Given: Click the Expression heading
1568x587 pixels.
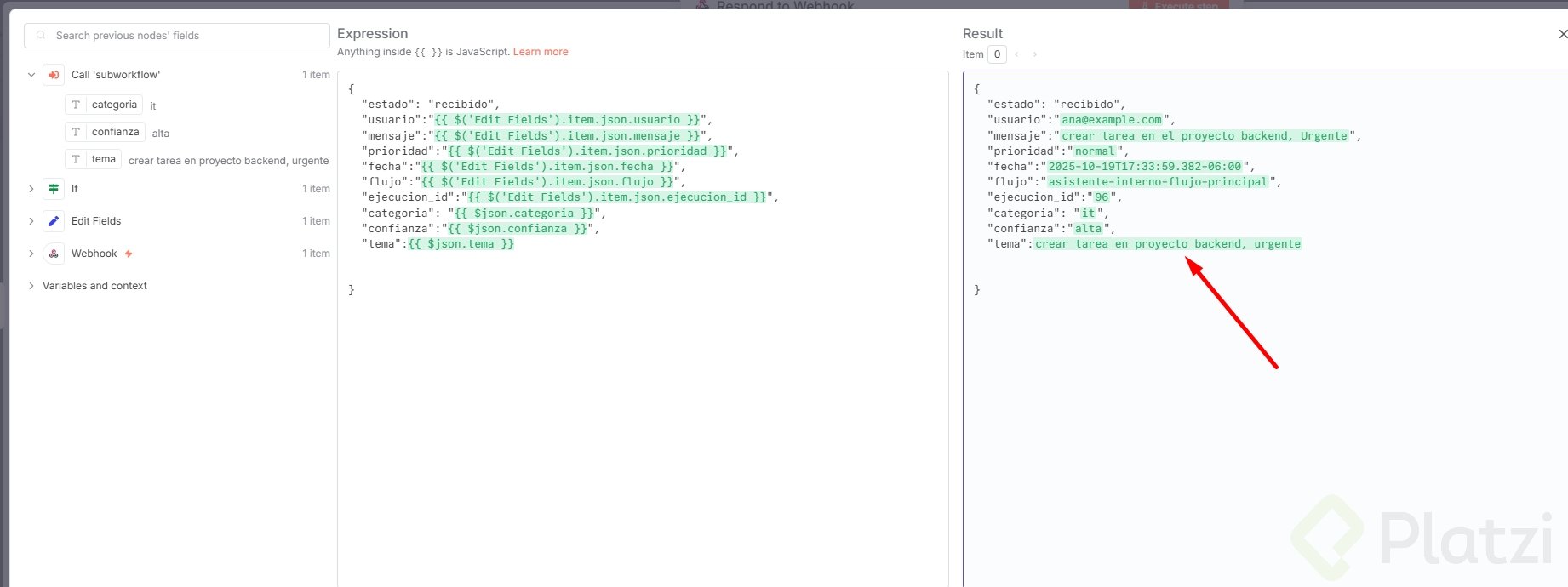Looking at the screenshot, I should pyautogui.click(x=373, y=33).
